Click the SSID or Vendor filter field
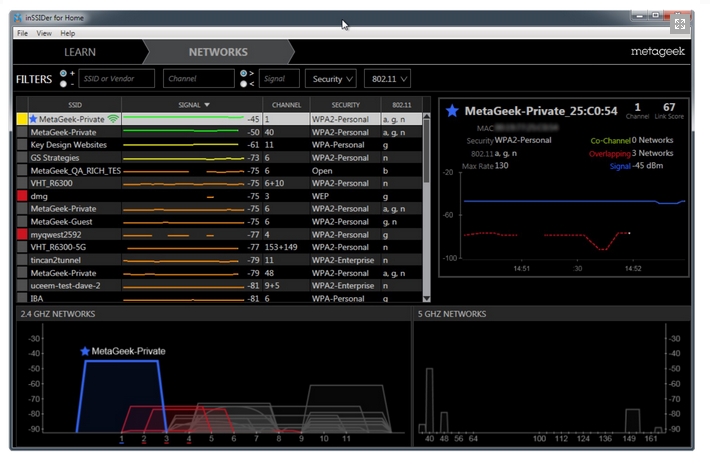 (x=117, y=79)
